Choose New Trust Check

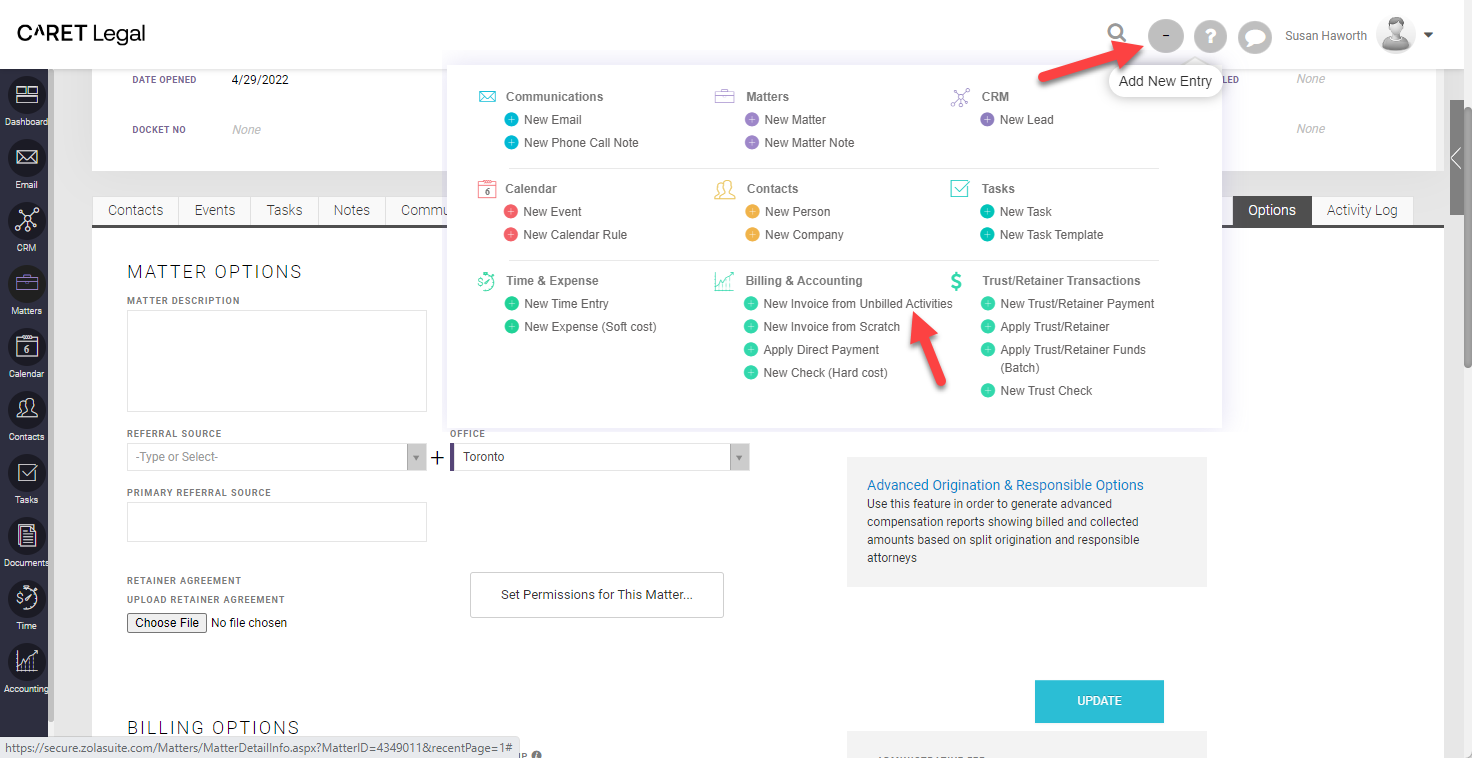click(1046, 391)
